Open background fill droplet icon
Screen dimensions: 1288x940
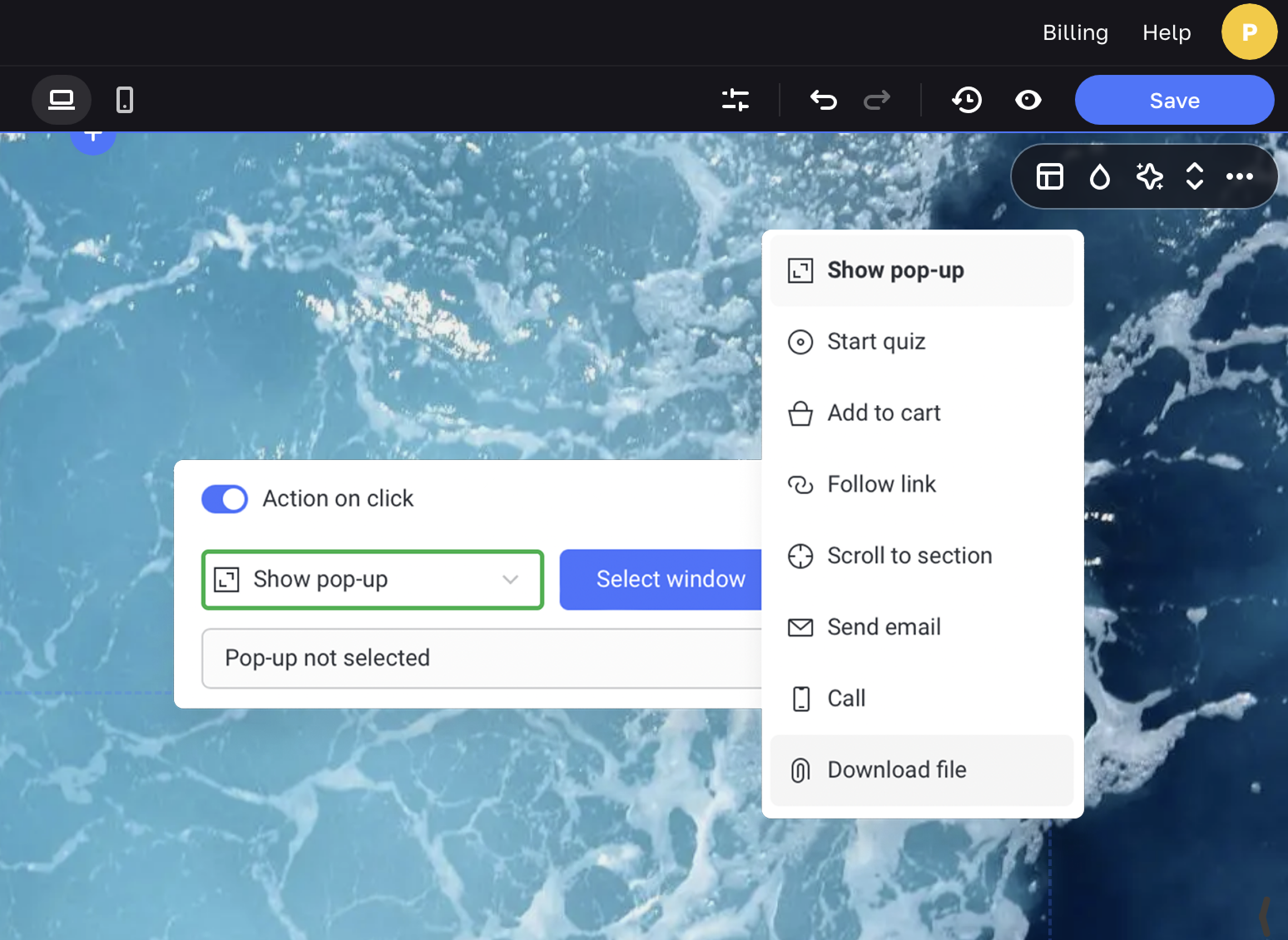[1100, 176]
